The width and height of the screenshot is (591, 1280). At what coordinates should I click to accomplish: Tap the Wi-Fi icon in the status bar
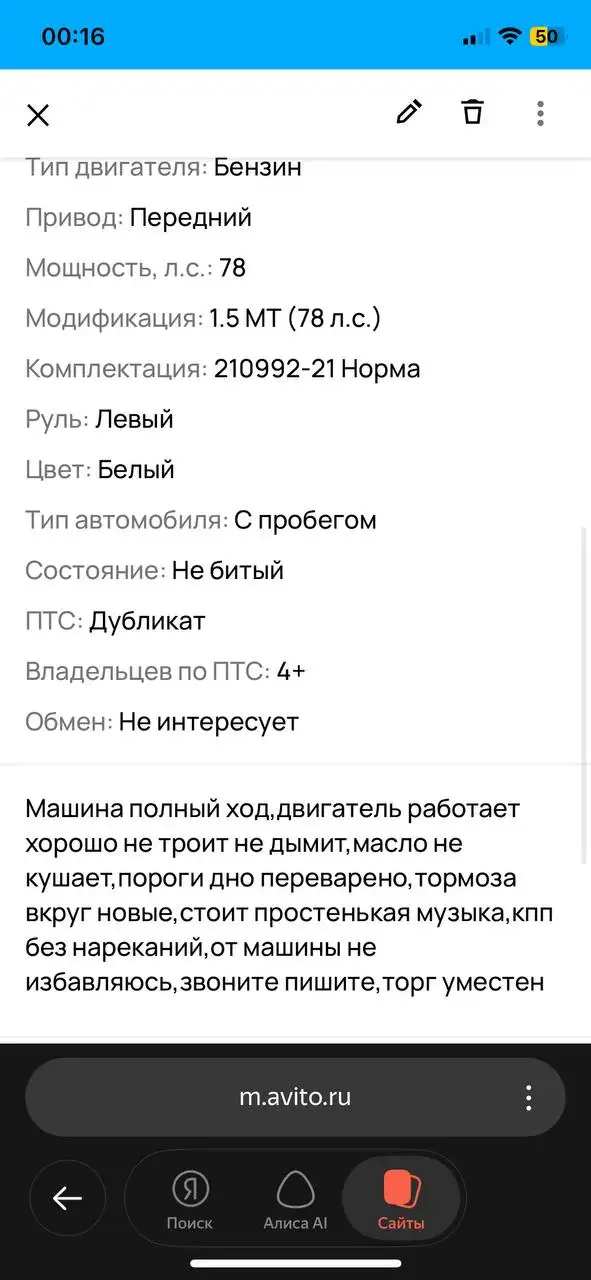pos(512,34)
